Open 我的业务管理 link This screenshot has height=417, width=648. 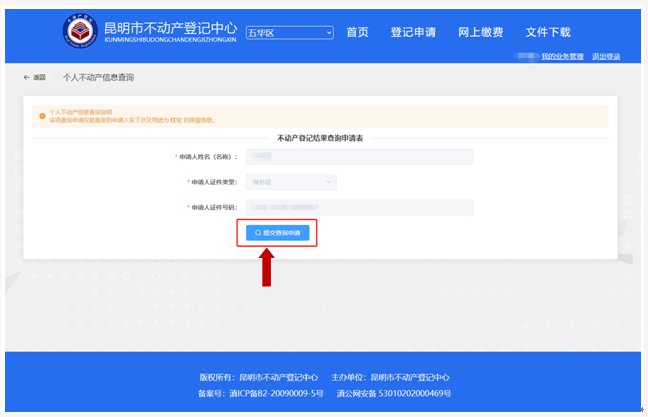click(562, 57)
